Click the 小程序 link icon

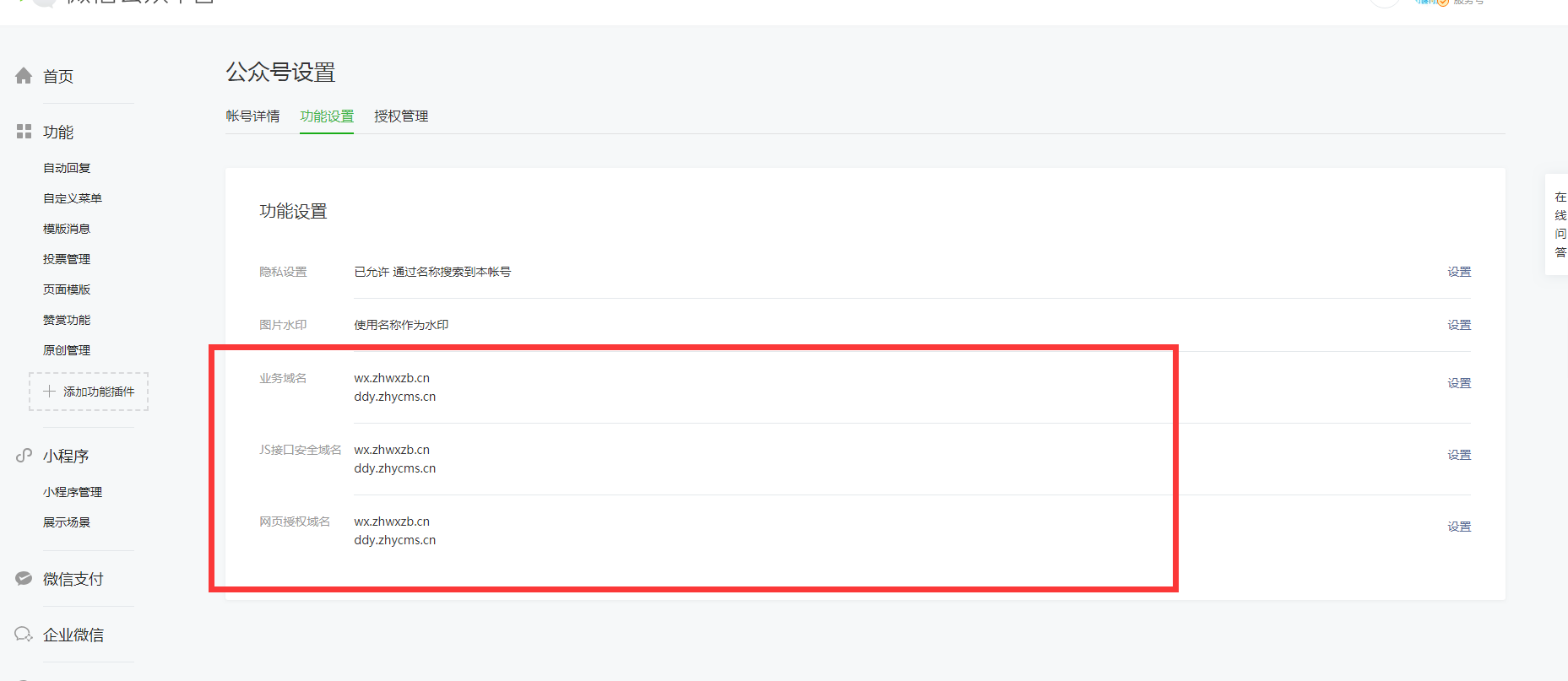point(24,456)
